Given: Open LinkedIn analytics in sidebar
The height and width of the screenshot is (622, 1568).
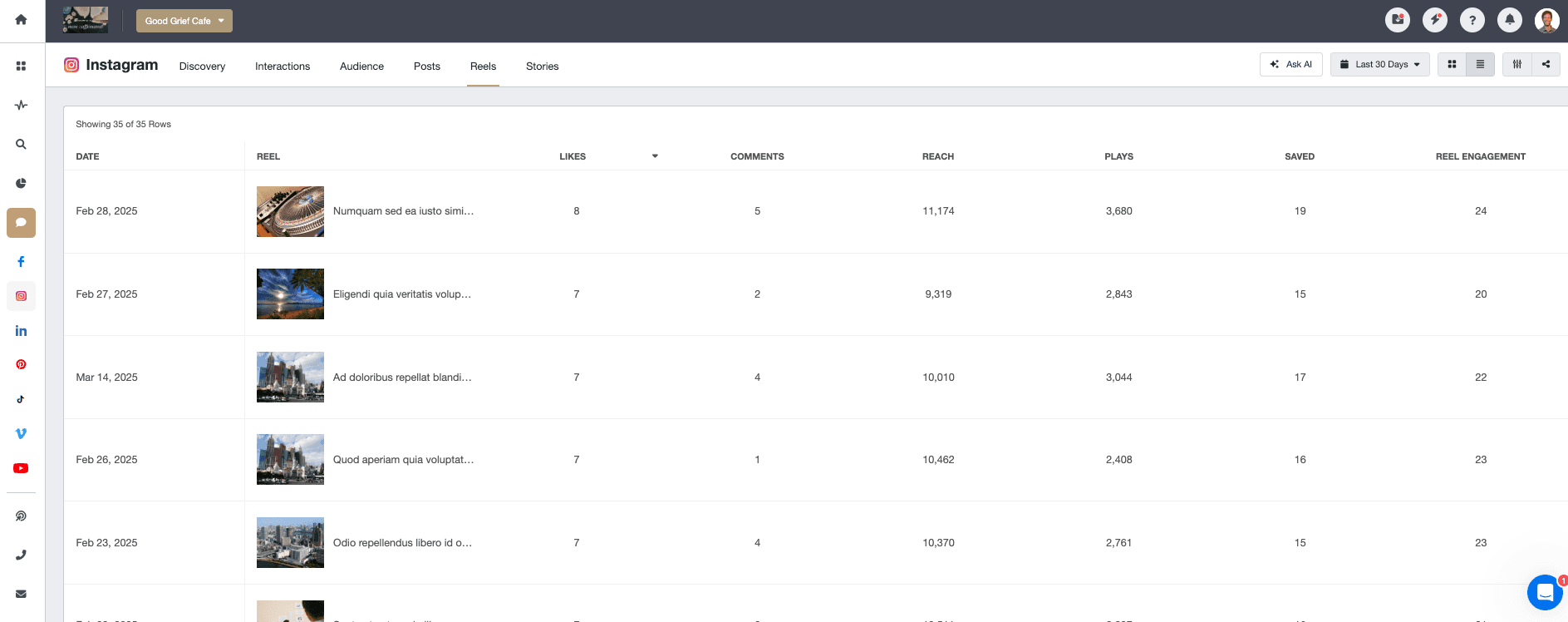Looking at the screenshot, I should coord(21,331).
